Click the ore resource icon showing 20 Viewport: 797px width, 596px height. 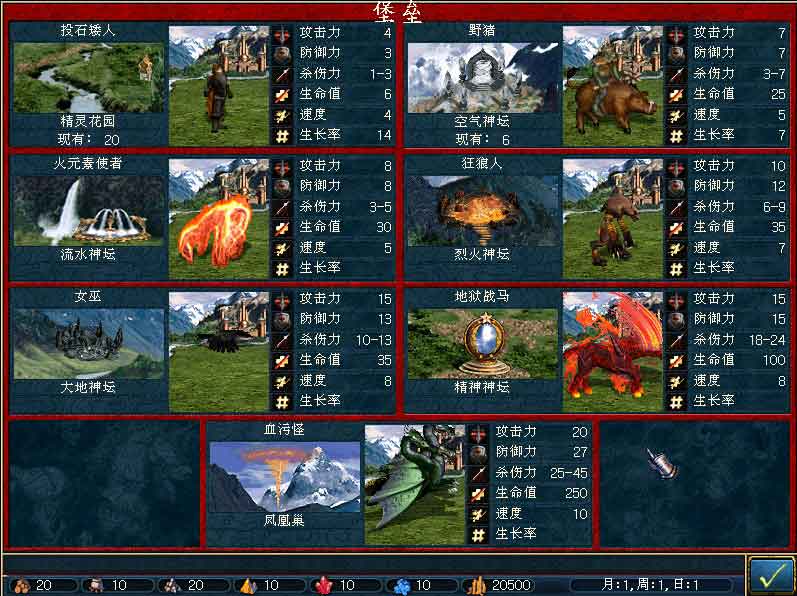(173, 586)
